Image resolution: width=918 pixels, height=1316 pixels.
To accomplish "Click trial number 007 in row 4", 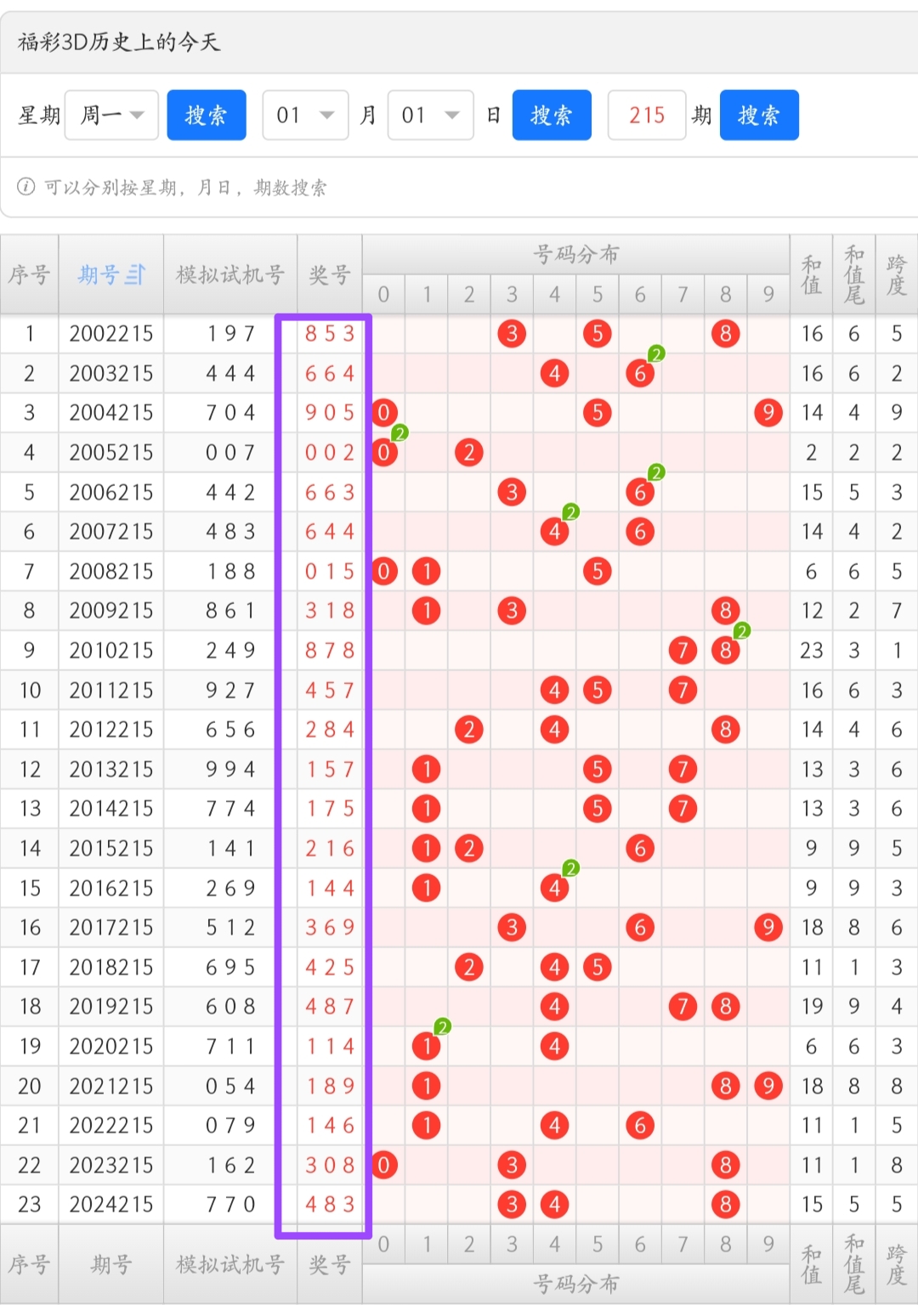I will click(230, 452).
